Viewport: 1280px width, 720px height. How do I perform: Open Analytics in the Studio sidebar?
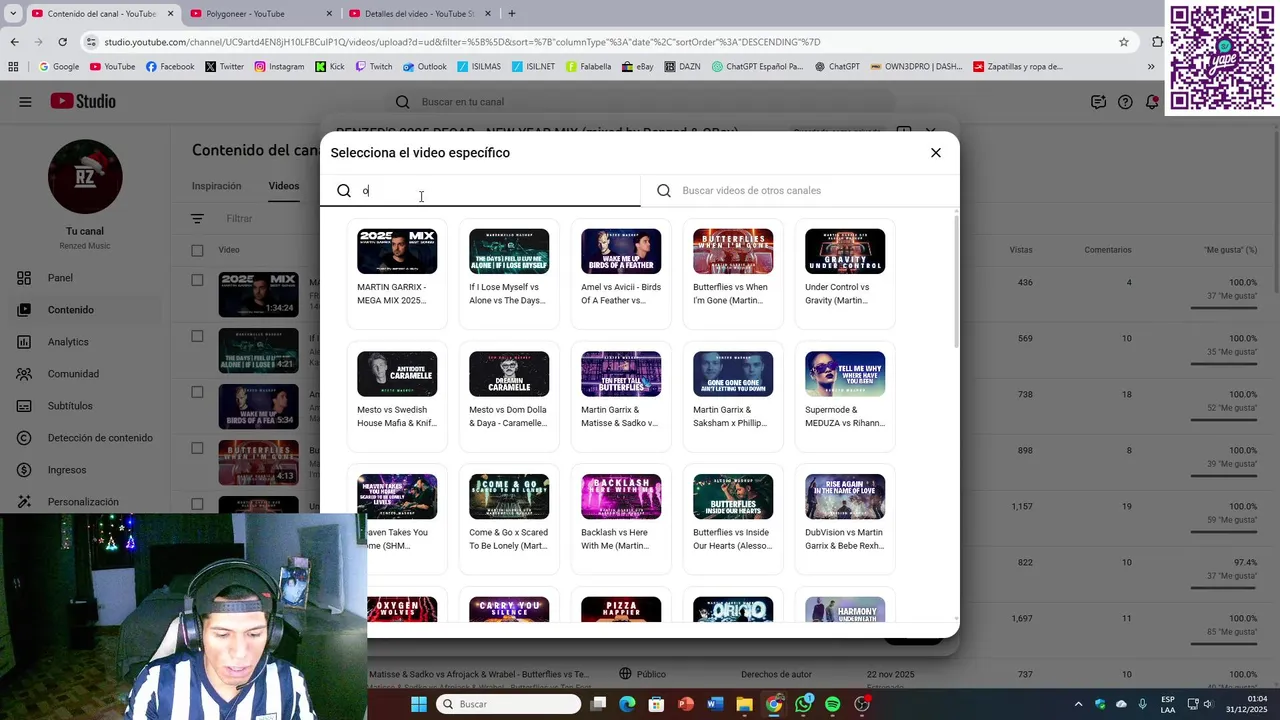[x=85, y=342]
